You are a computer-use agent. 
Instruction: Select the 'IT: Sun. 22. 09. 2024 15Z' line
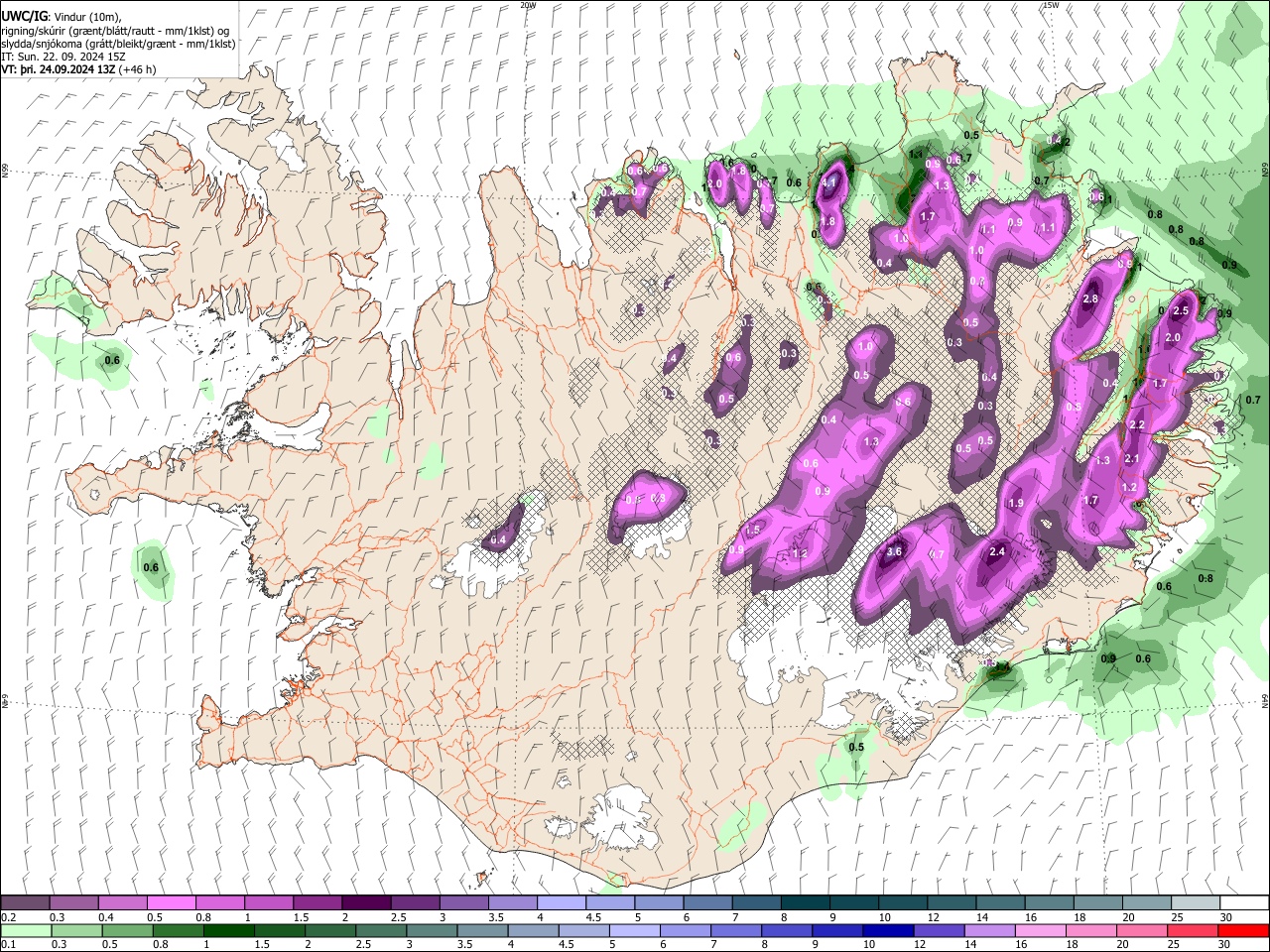(x=65, y=57)
